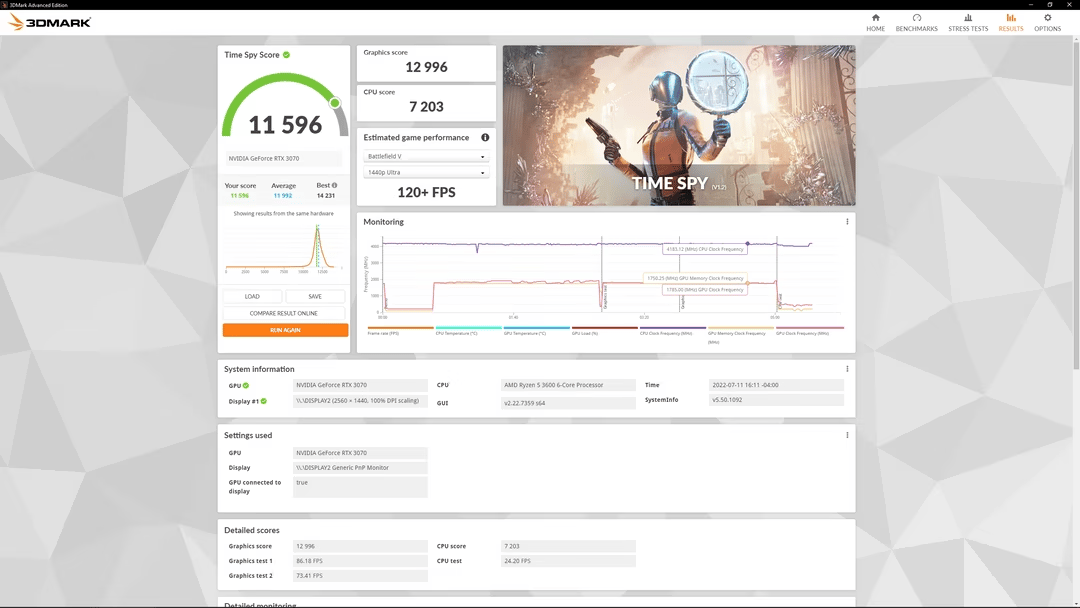Click the CPU clock frequency data point on chart

(747, 244)
